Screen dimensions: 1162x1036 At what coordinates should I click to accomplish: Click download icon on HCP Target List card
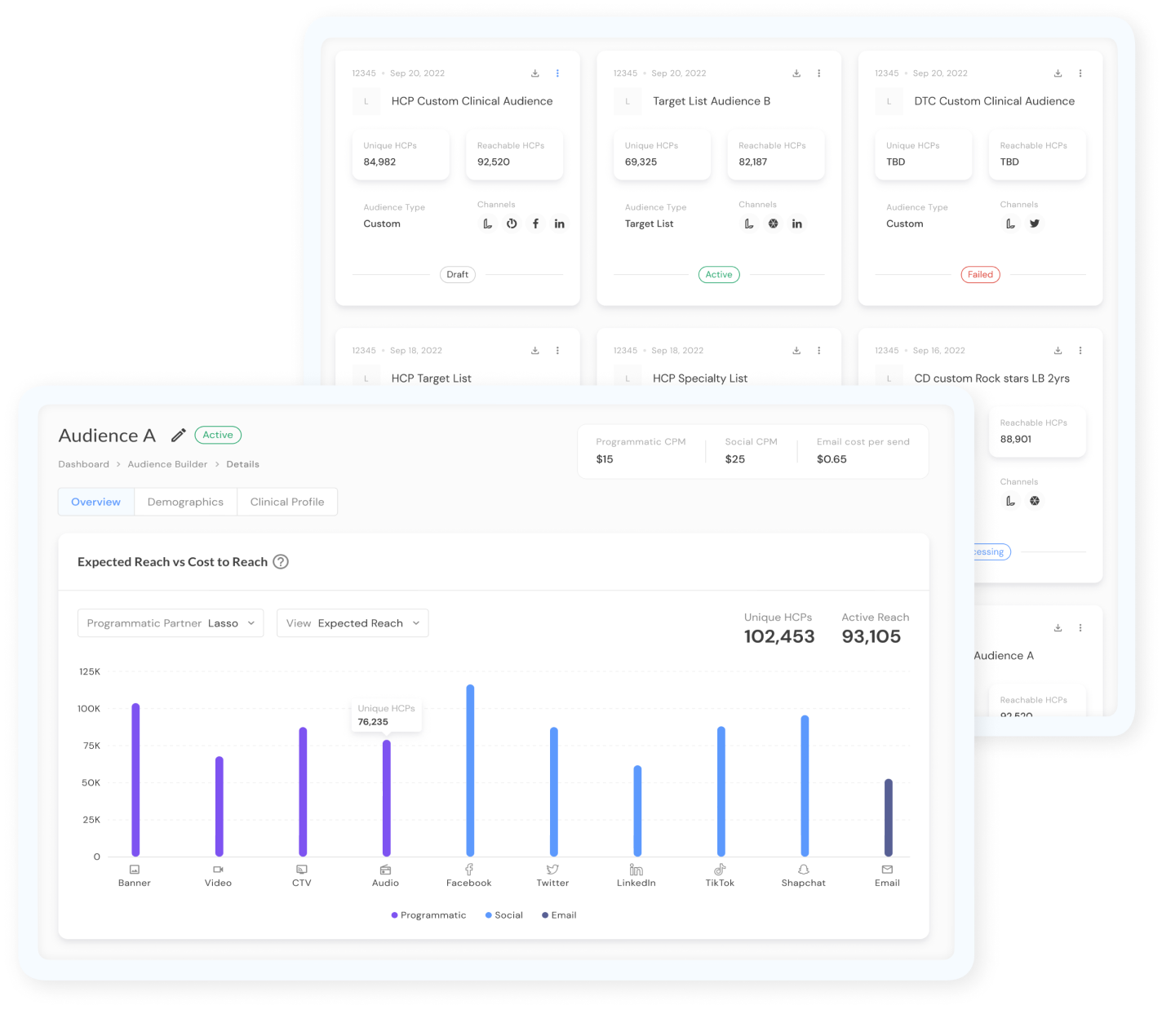click(535, 351)
